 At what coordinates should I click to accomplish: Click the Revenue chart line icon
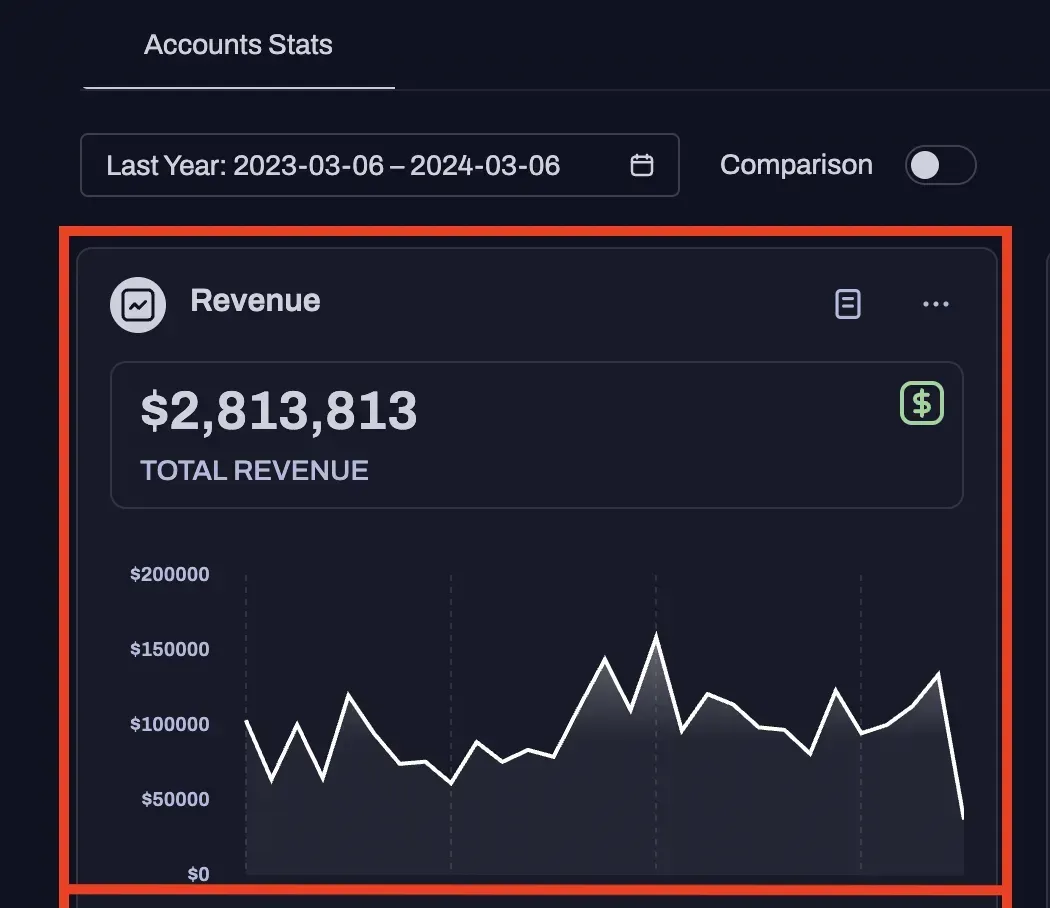138,305
